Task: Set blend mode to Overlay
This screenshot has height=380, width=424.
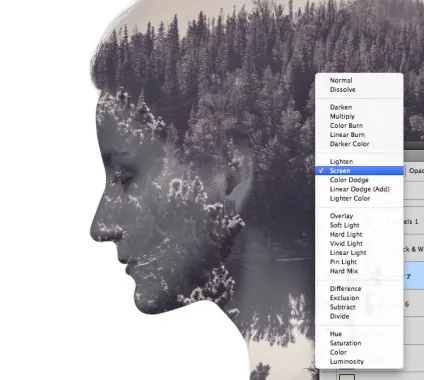Action: point(359,216)
